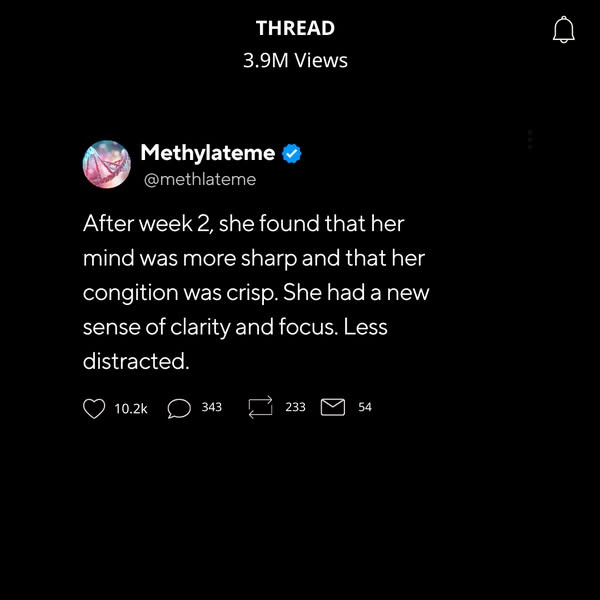
Task: Click the 233 reposts count
Action: [x=295, y=407]
